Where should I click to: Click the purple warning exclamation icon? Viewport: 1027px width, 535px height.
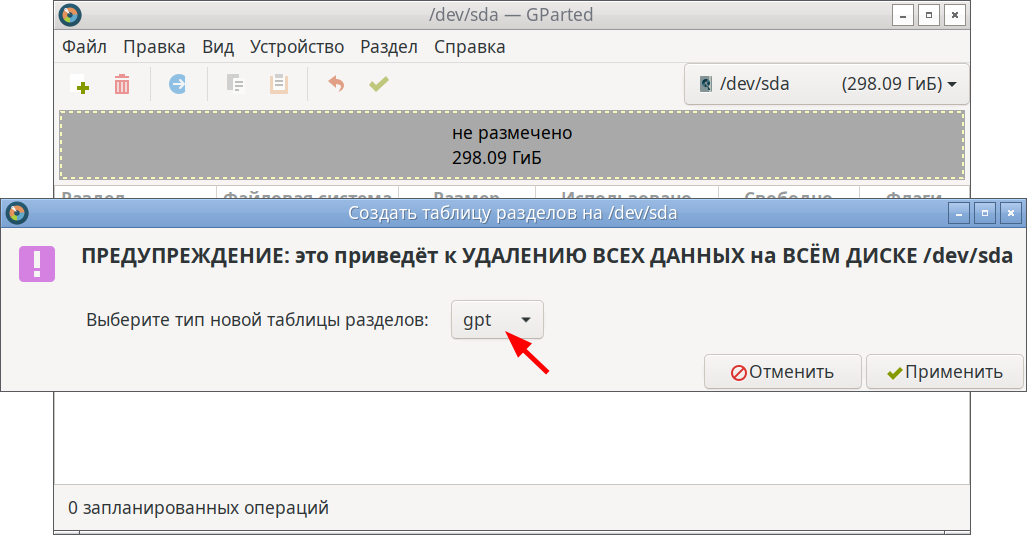(x=37, y=263)
